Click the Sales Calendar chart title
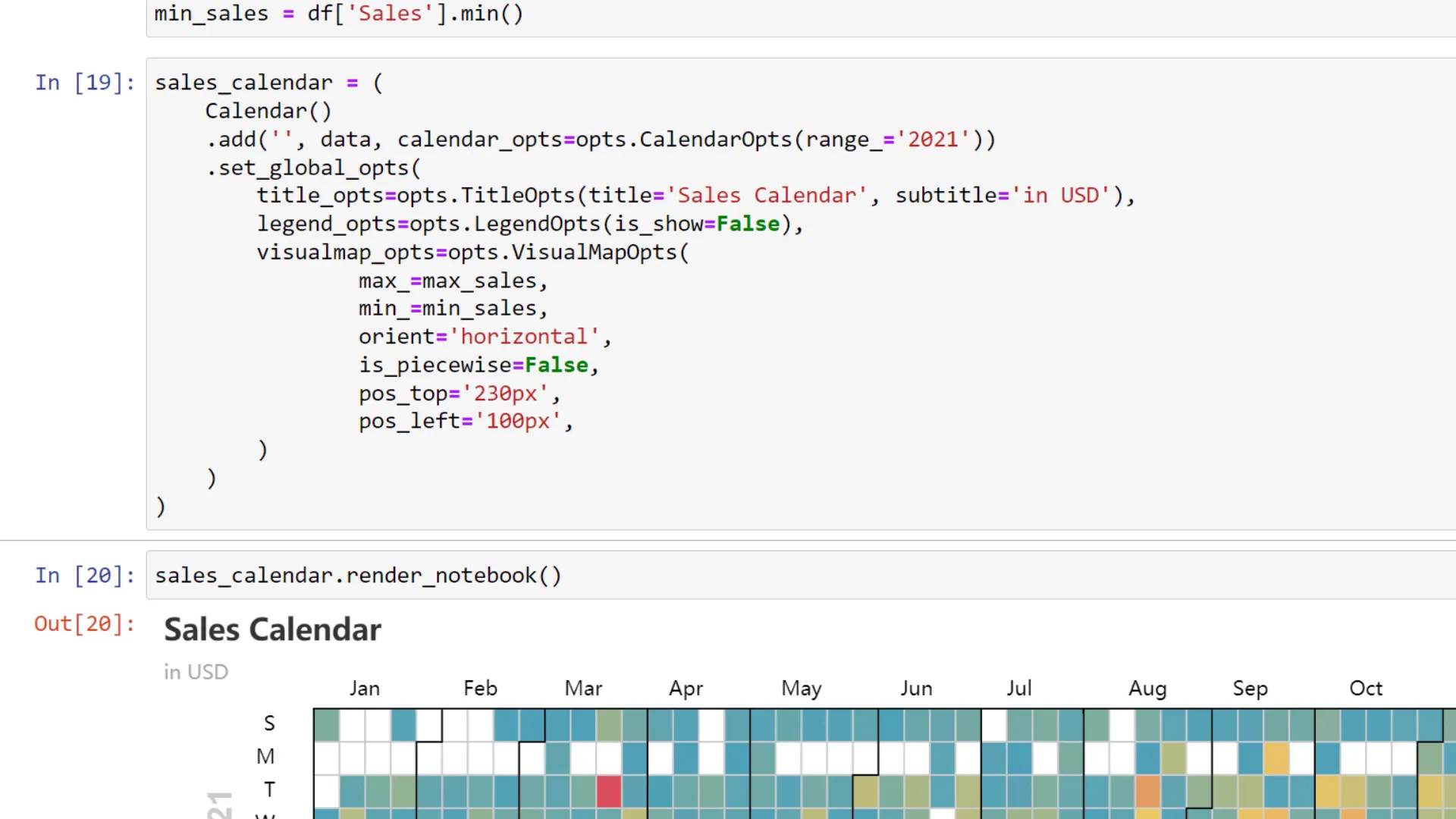1456x819 pixels. tap(271, 629)
